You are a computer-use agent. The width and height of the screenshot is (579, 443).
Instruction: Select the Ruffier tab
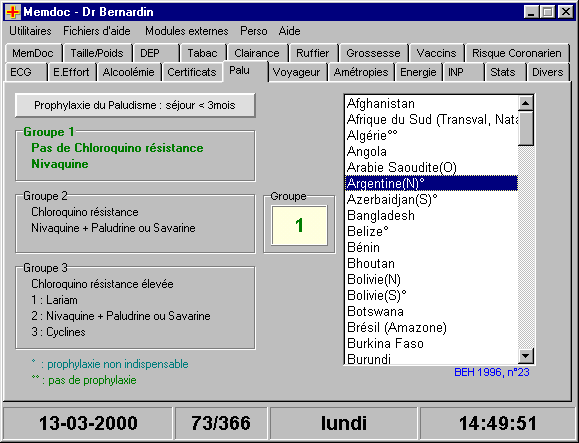pyautogui.click(x=313, y=53)
